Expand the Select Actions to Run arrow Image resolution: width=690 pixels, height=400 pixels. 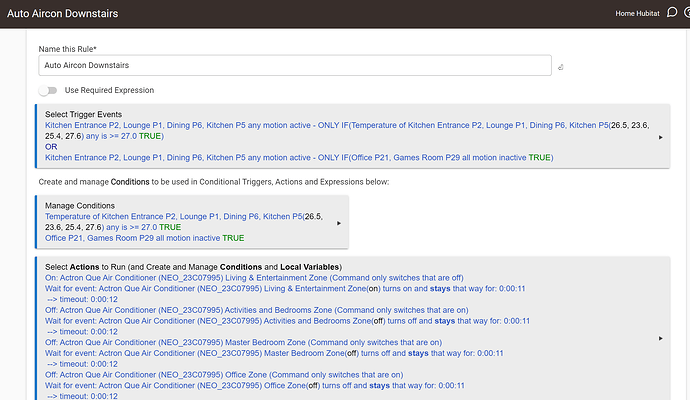[661, 338]
